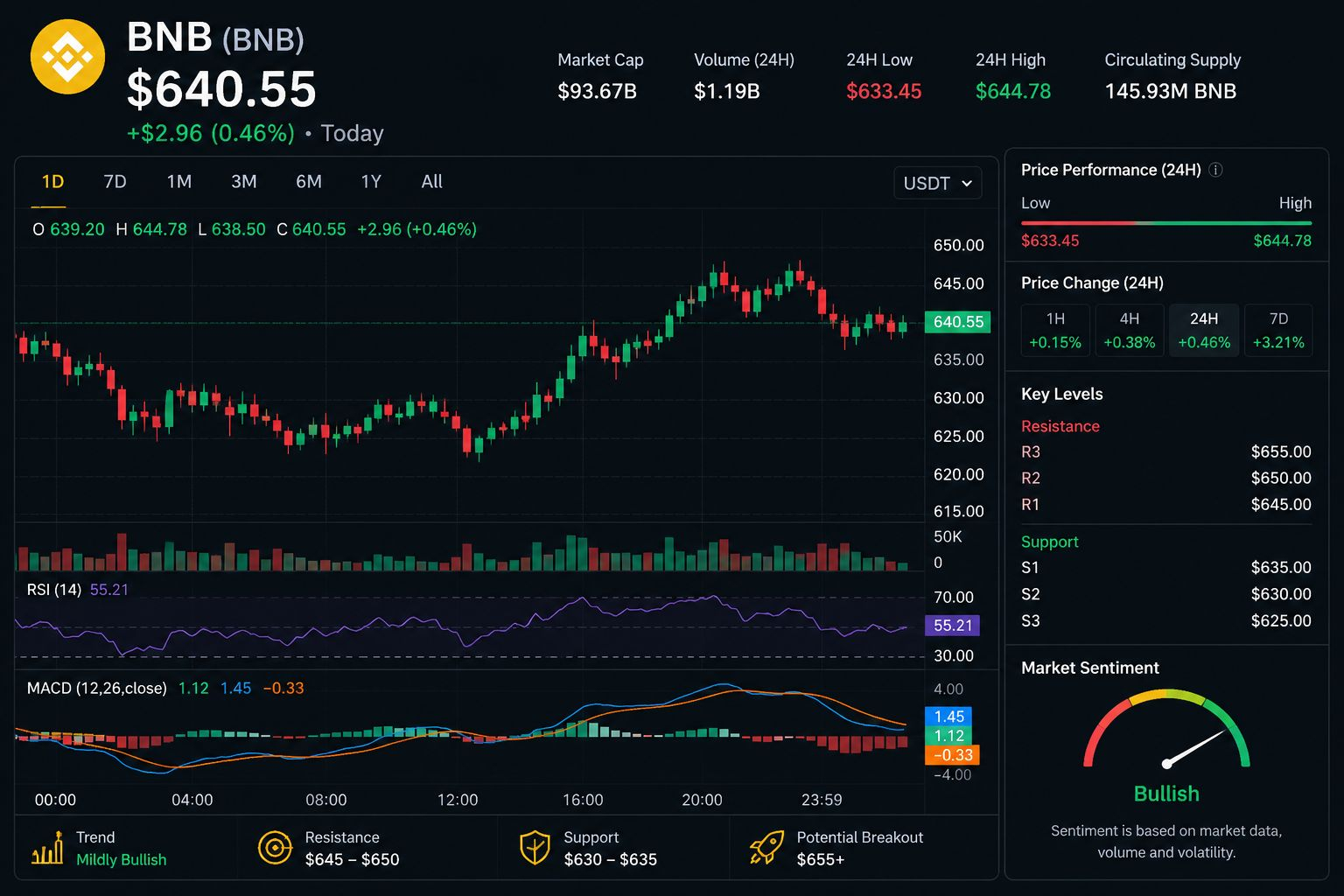Screen dimensions: 1344x896
Task: Switch to the 7D timeframe tab
Action: [x=115, y=182]
